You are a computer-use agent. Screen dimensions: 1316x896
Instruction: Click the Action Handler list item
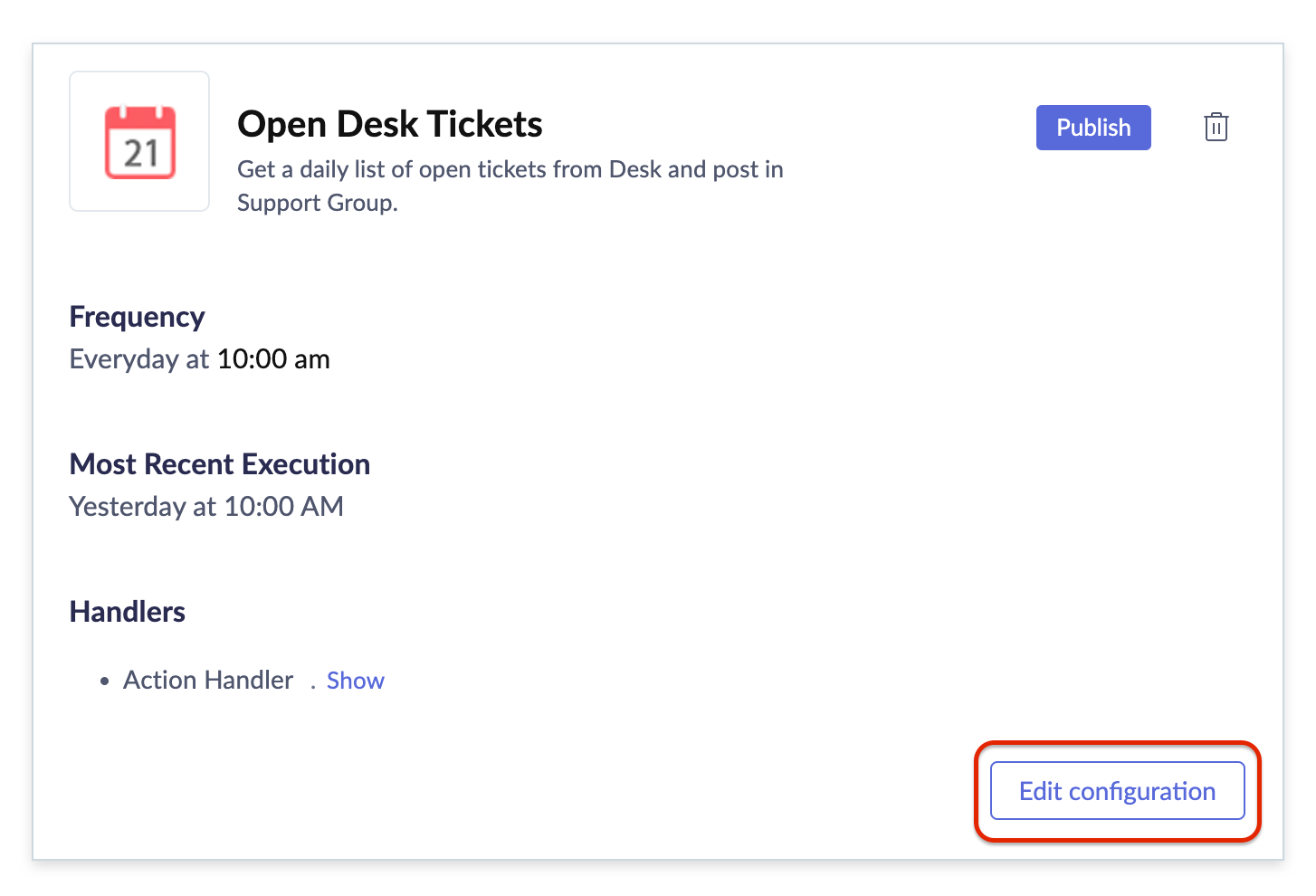tap(208, 681)
